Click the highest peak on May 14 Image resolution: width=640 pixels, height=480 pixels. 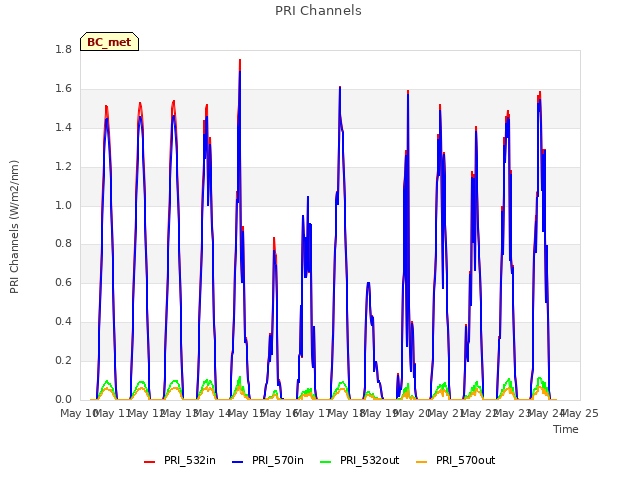coord(240,60)
